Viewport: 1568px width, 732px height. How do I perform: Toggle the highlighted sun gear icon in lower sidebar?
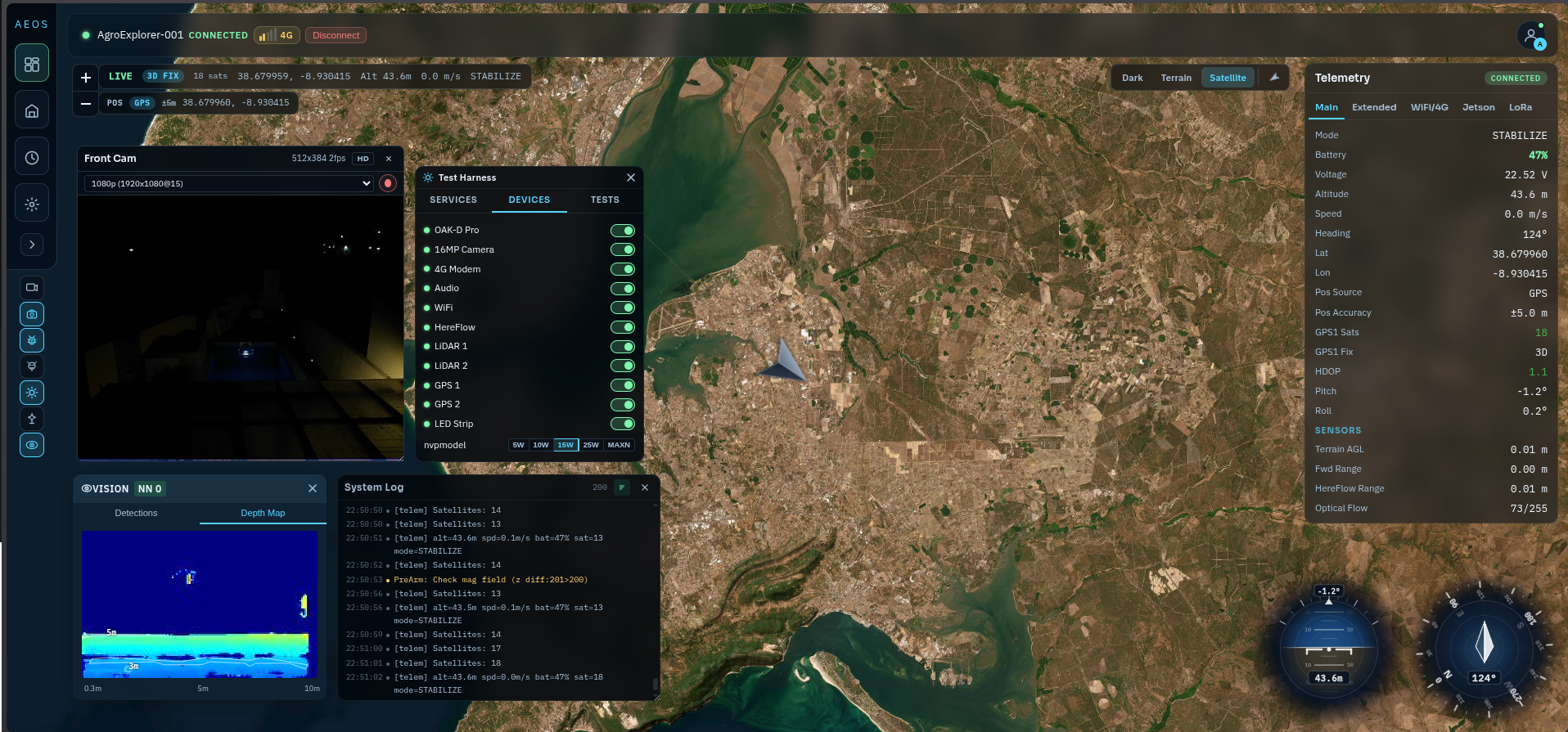point(32,393)
